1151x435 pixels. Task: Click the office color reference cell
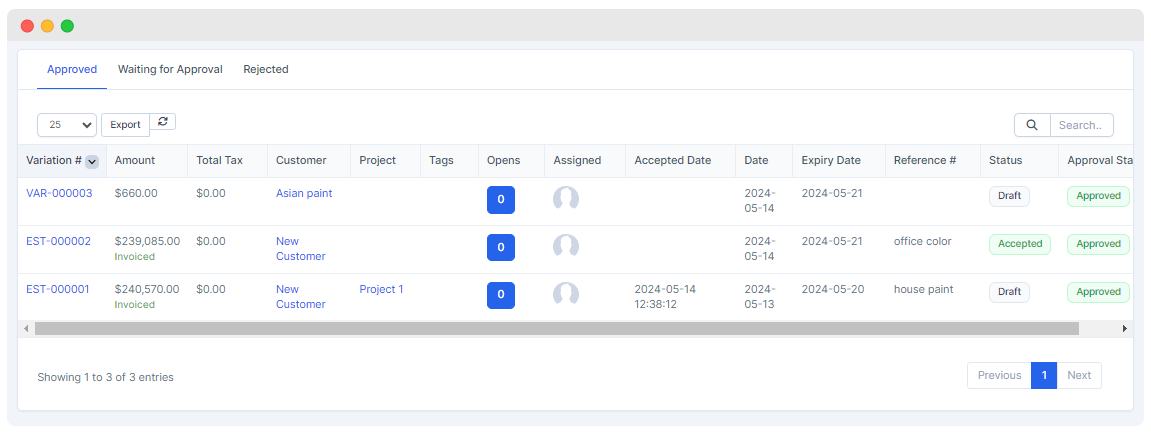[923, 241]
